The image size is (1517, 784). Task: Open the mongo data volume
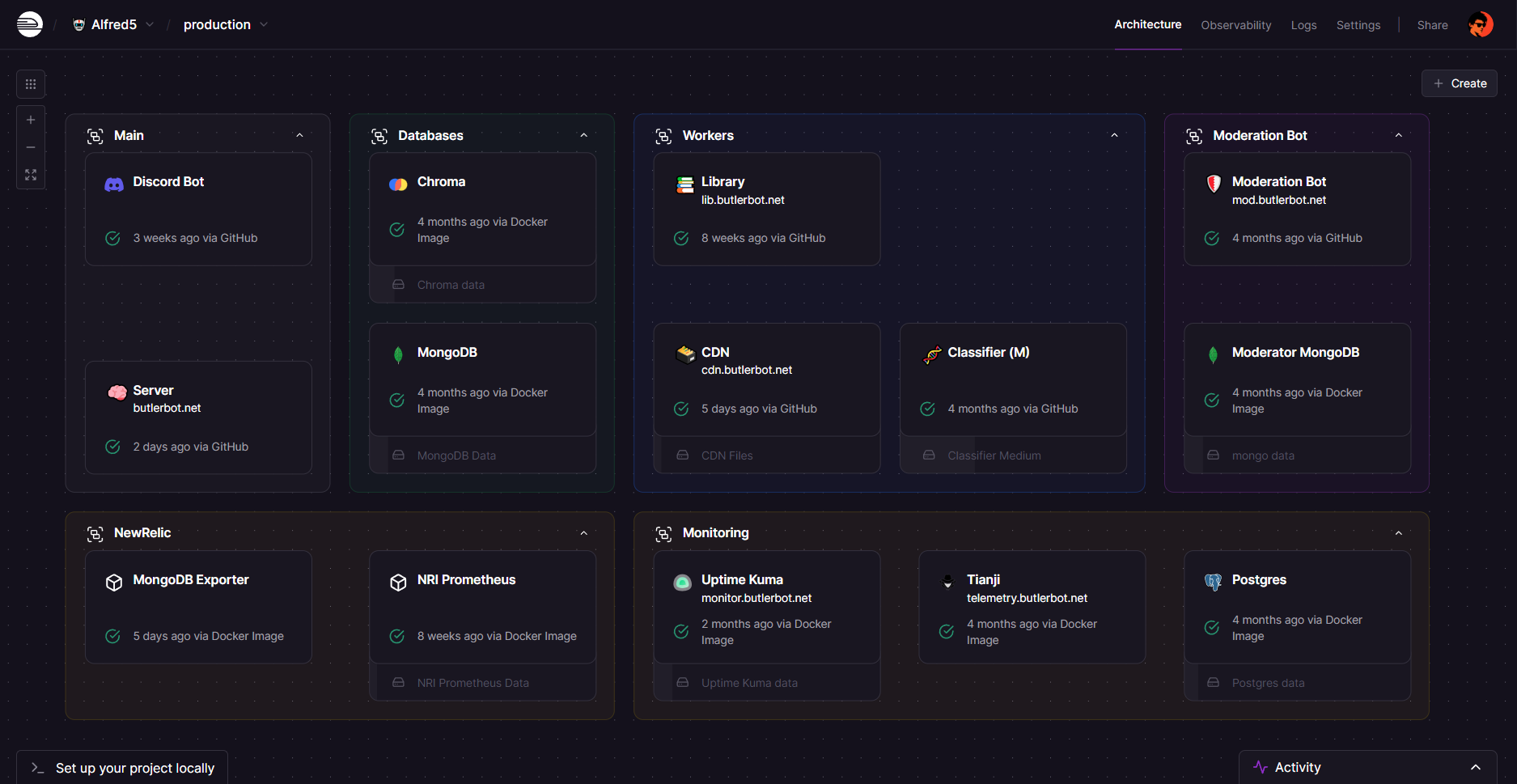coord(1298,456)
